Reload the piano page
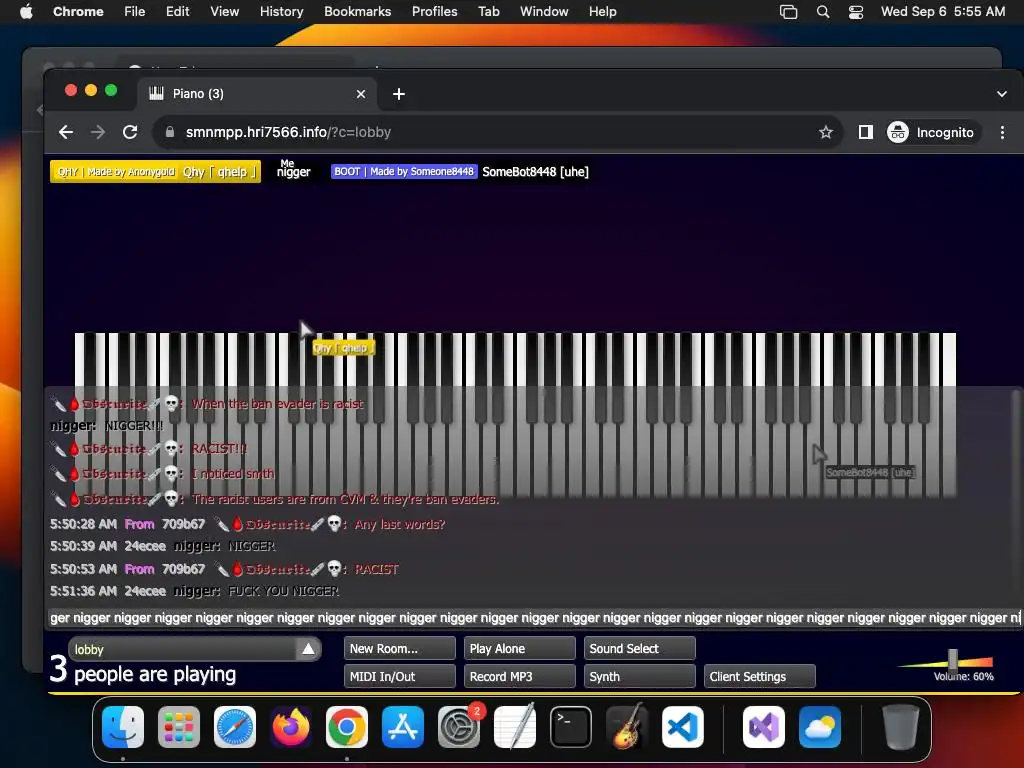Image resolution: width=1024 pixels, height=768 pixels. pos(130,132)
